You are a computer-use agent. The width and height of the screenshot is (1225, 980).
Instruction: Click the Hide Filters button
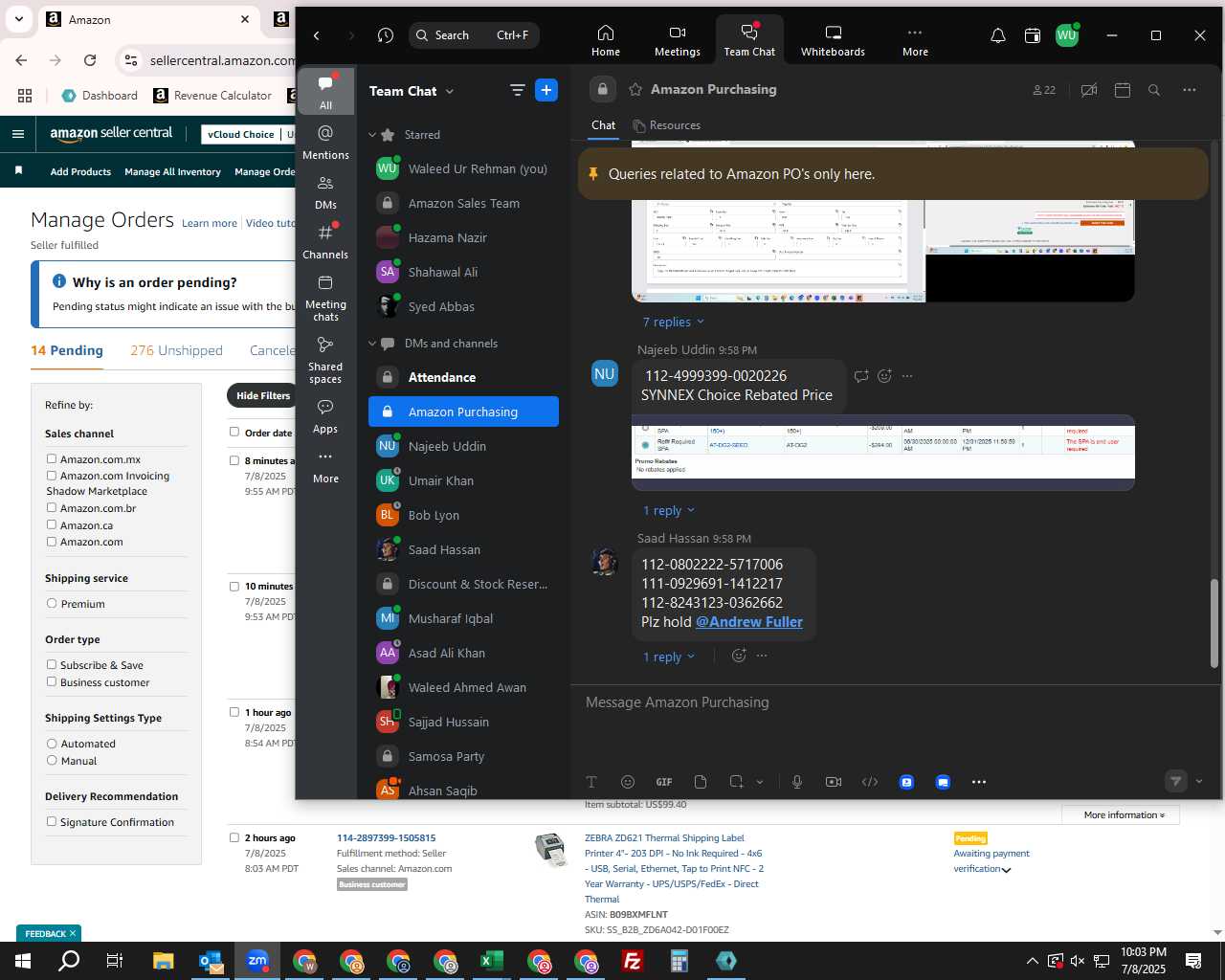point(263,395)
